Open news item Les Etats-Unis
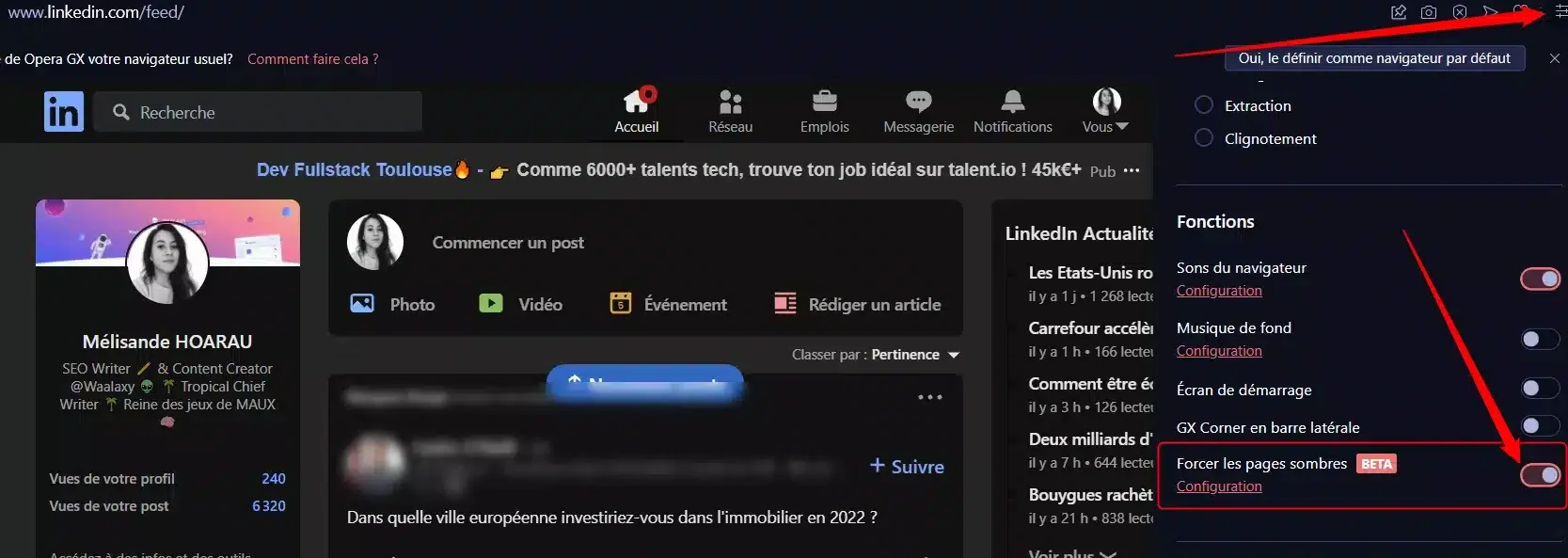The height and width of the screenshot is (558, 1568). tap(1090, 273)
